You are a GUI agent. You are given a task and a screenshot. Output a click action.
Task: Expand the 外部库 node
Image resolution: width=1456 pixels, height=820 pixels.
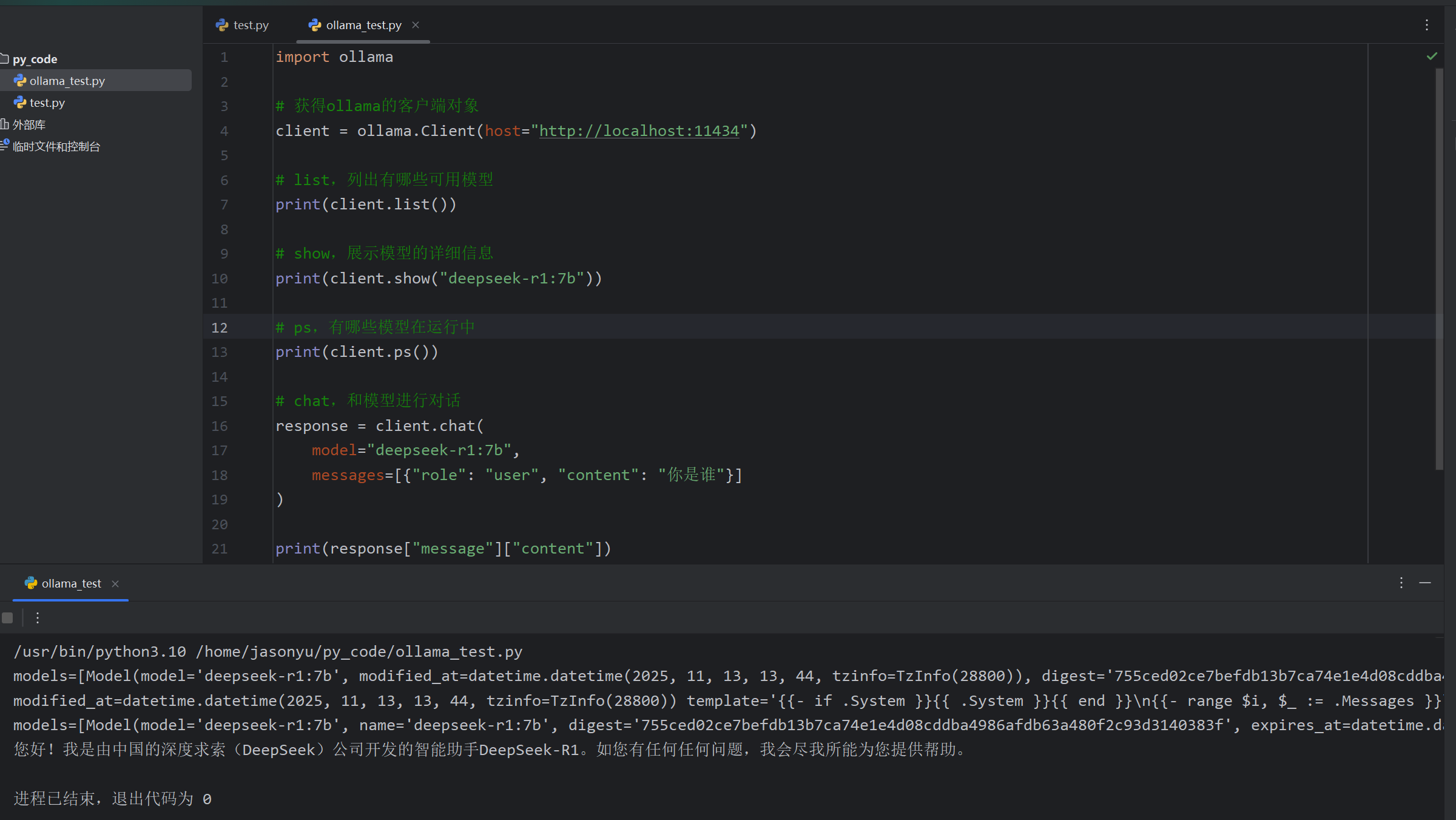pos(29,124)
